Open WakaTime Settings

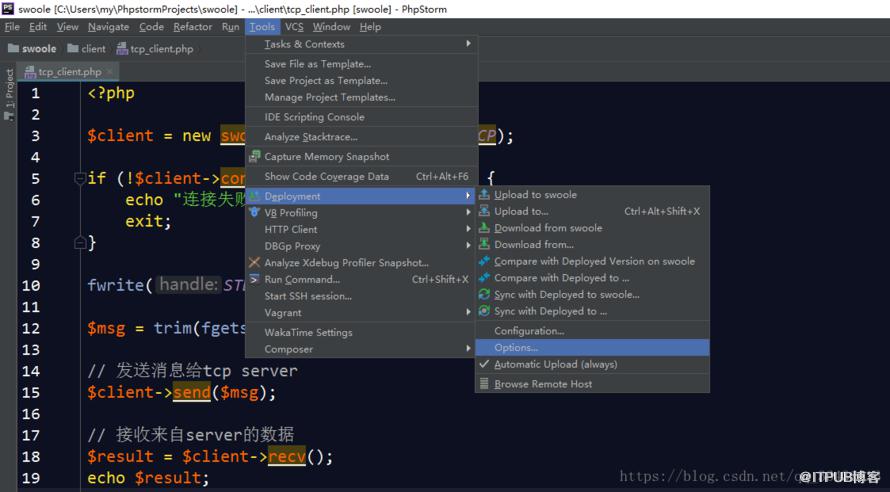361,332
